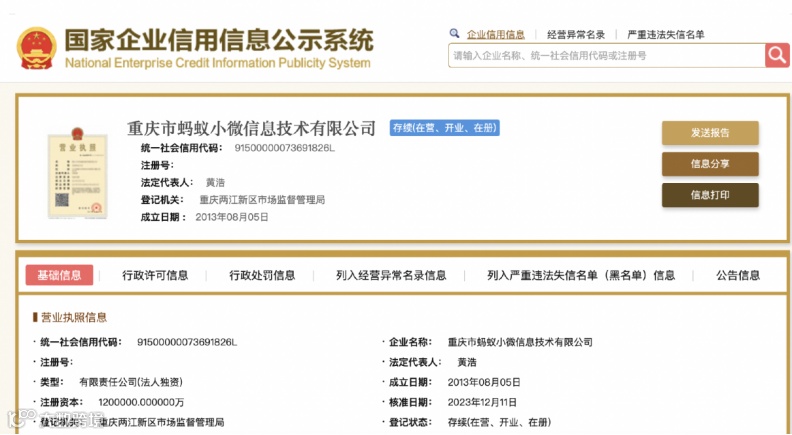Open the 企业信用信息 link
792x435 pixels.
tap(496, 34)
